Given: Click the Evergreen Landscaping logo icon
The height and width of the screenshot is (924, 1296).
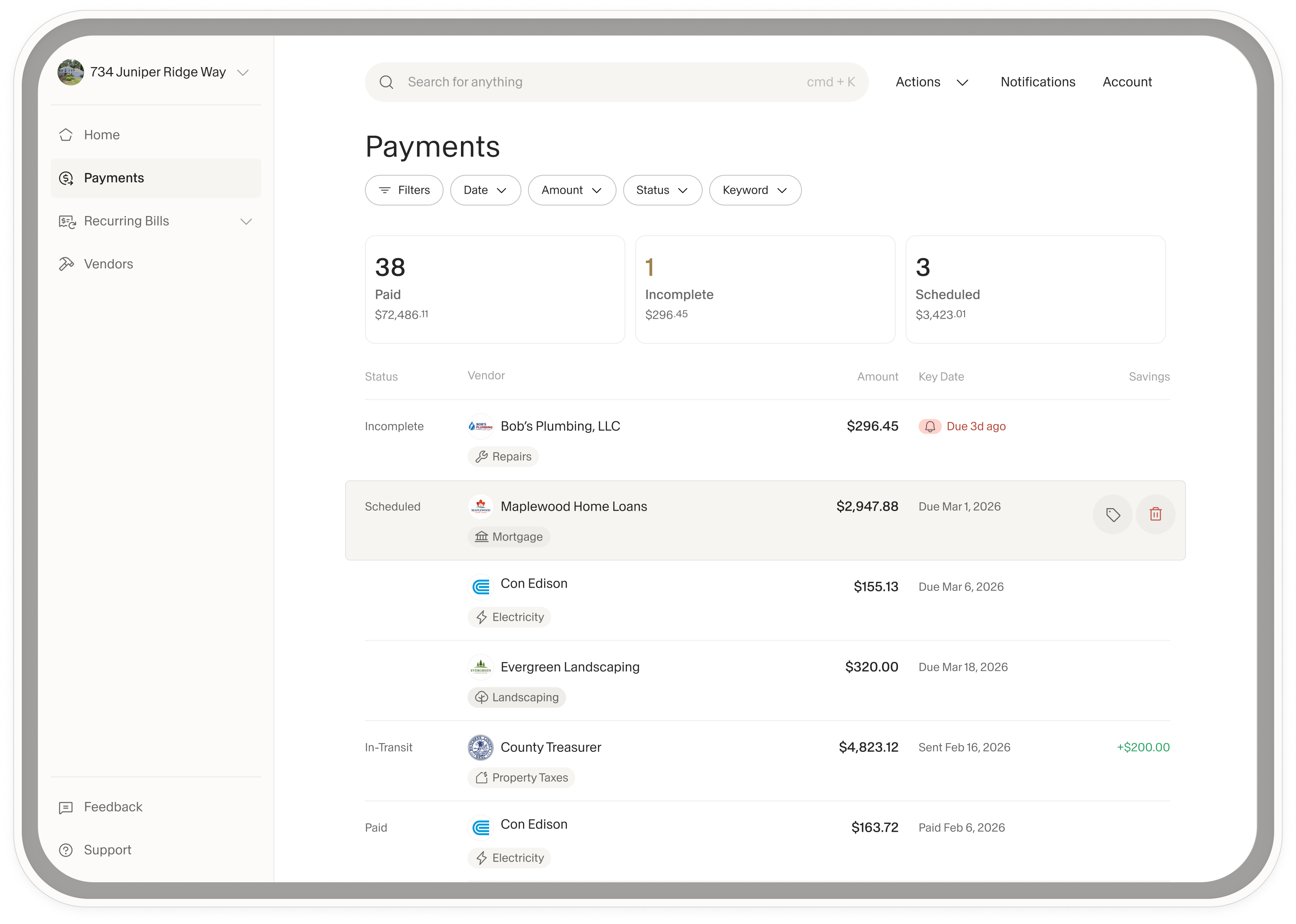Looking at the screenshot, I should click(481, 667).
